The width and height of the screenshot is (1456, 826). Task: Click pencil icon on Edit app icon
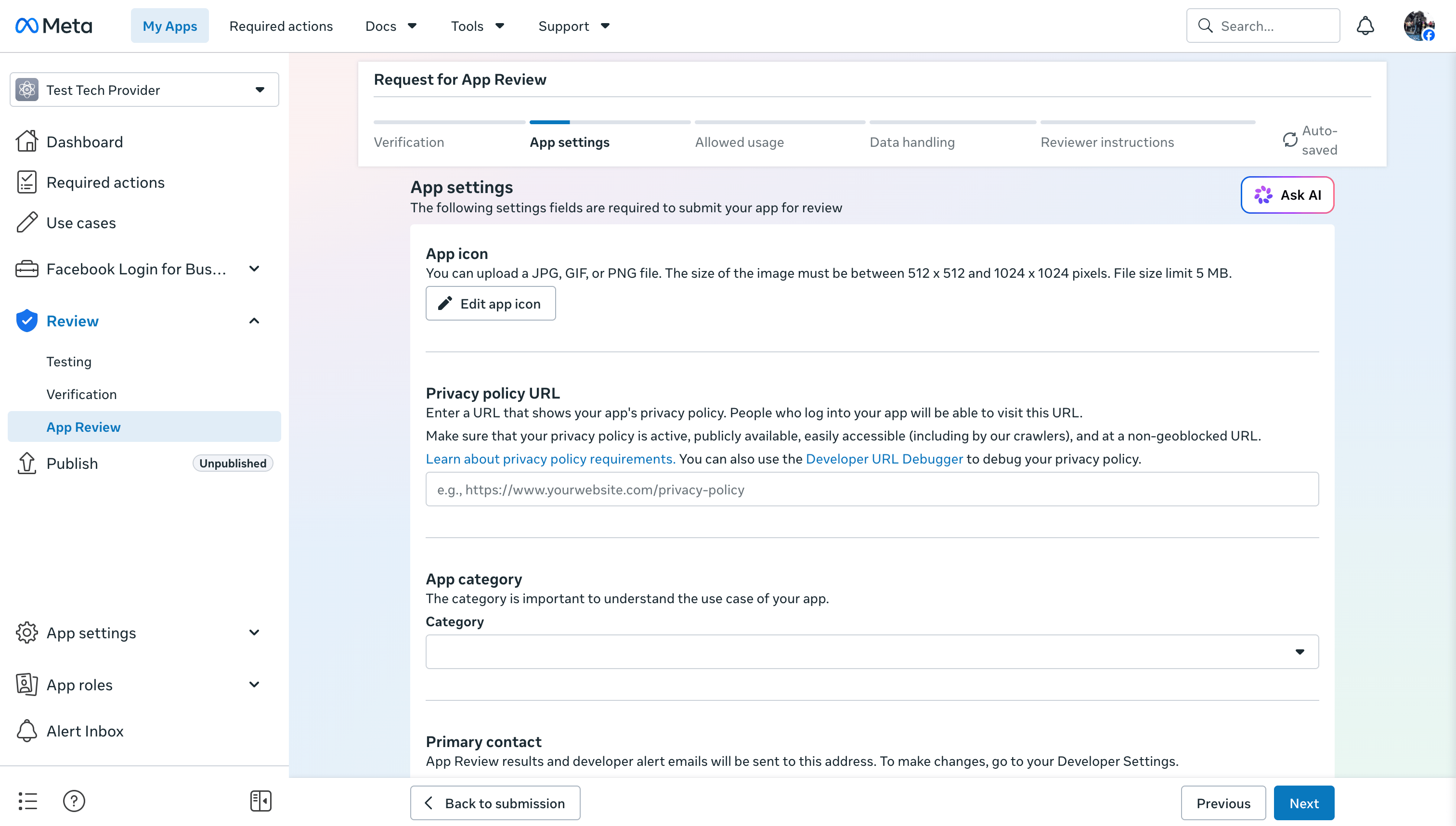(445, 304)
